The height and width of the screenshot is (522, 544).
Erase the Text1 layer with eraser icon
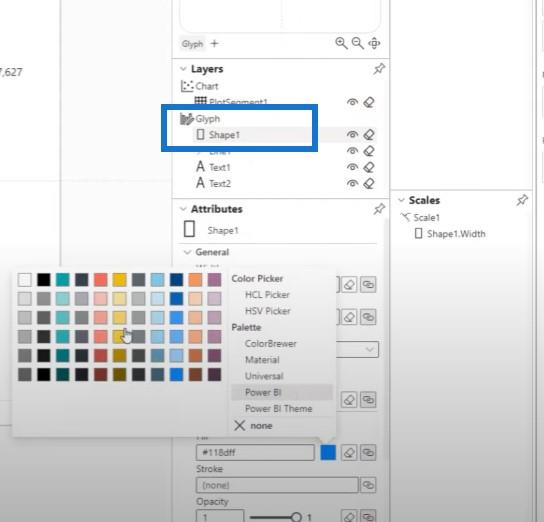(x=369, y=167)
